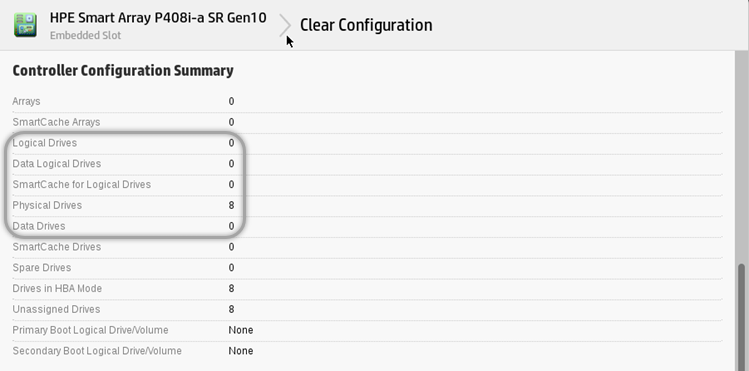
Task: Click the Controller Configuration Summary heading
Action: [123, 71]
